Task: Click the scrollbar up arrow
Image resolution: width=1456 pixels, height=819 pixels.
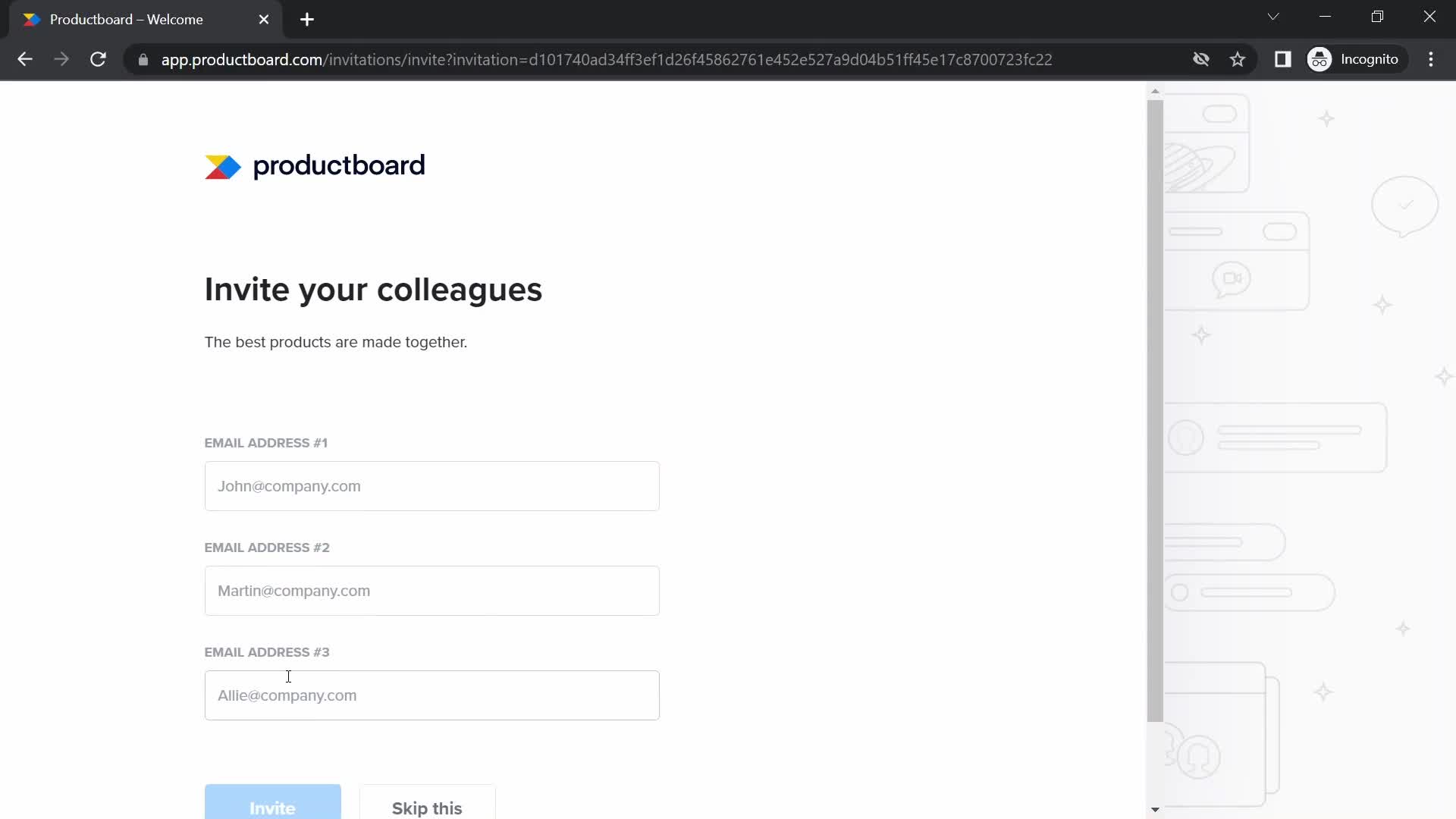Action: tap(1155, 91)
